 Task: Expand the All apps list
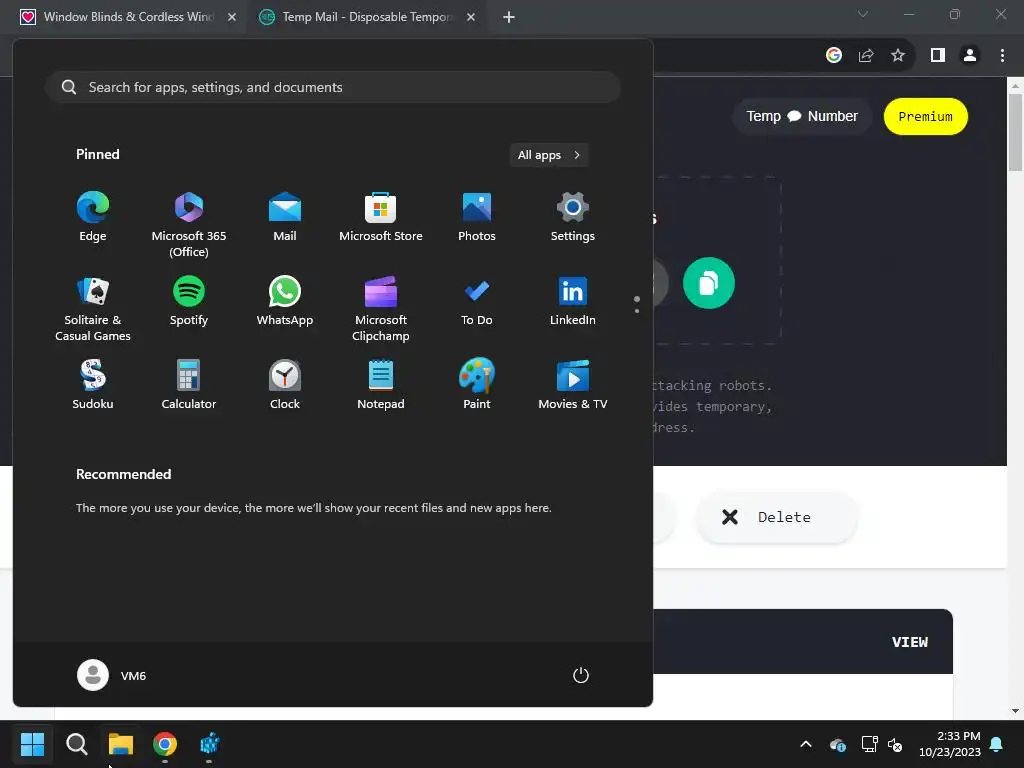(549, 155)
